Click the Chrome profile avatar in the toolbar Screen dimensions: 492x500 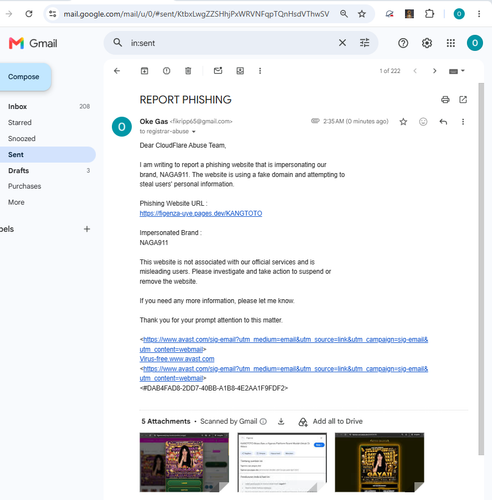459,14
